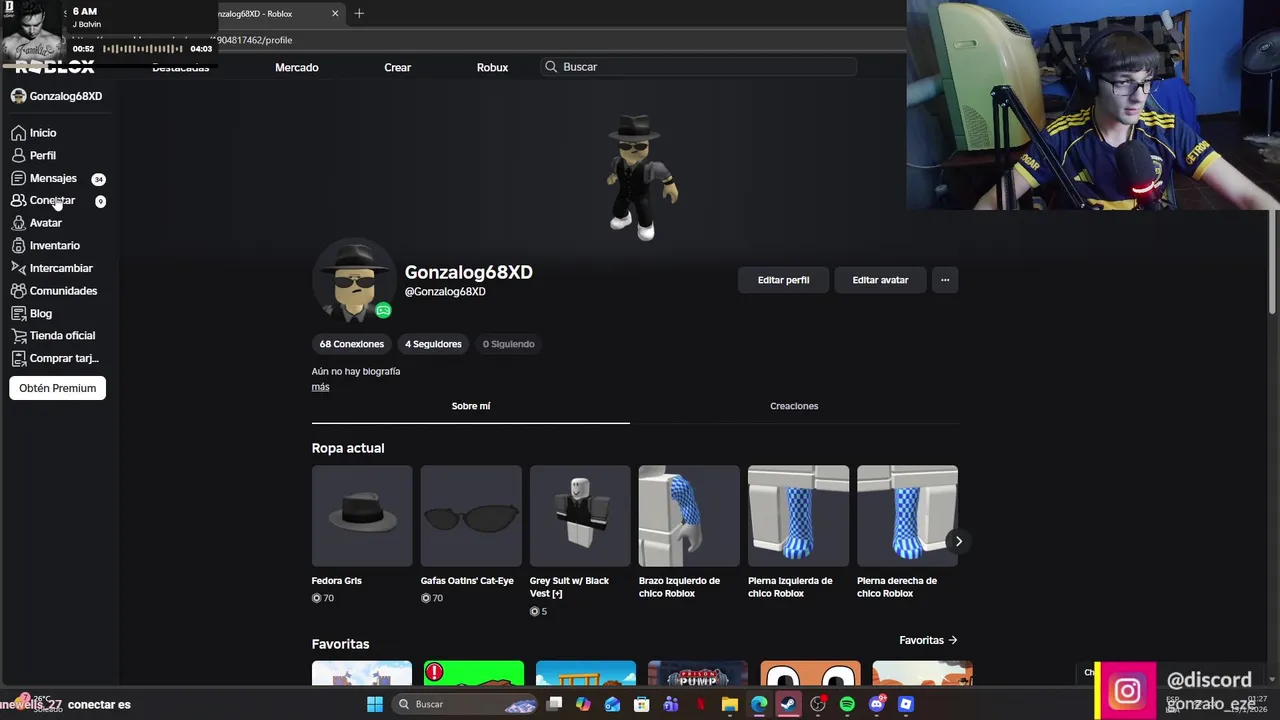
Task: Open File Explorer from the taskbar
Action: (730, 704)
